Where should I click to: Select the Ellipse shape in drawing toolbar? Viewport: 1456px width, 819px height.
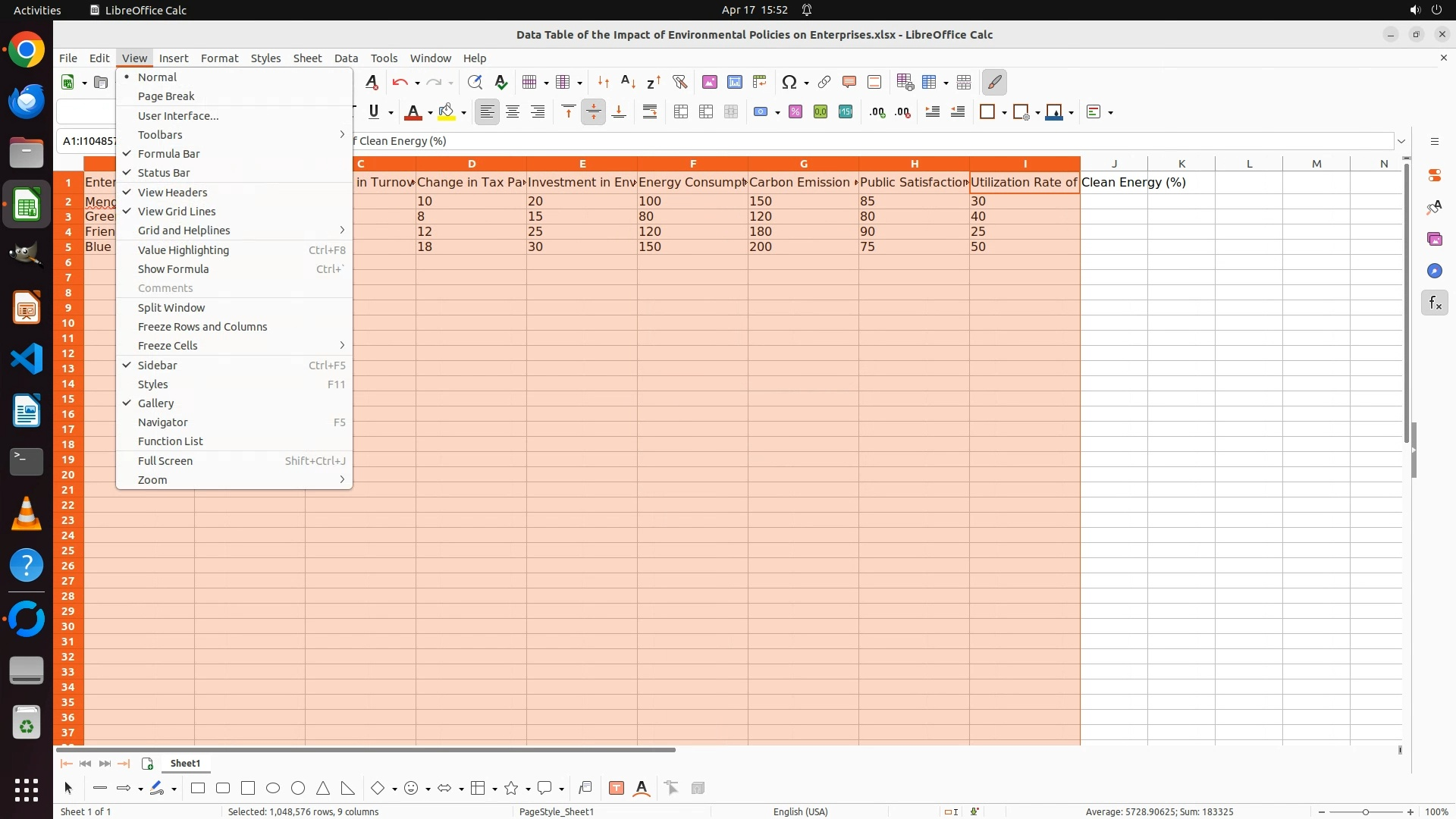(x=273, y=789)
